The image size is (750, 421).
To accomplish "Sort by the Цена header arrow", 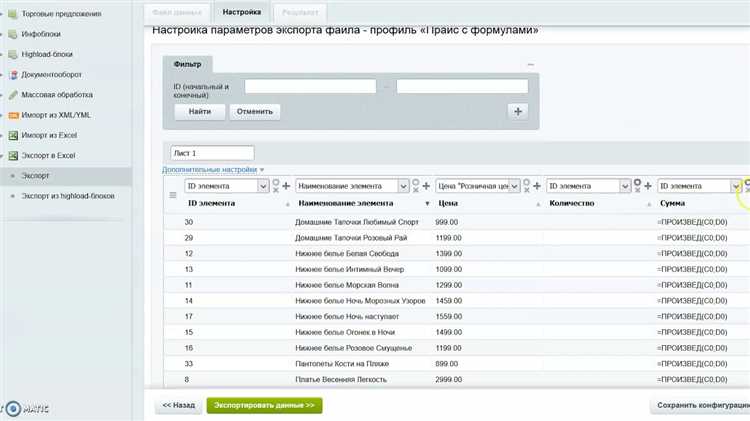I will 538,204.
